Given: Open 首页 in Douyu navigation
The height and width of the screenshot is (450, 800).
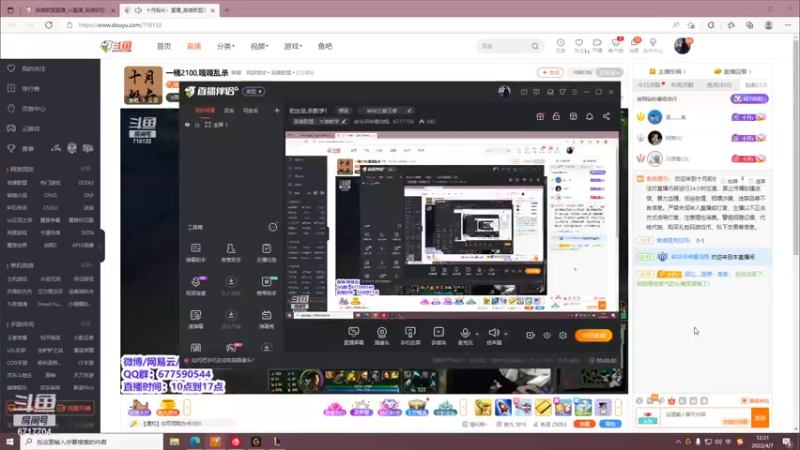Looking at the screenshot, I should point(164,46).
